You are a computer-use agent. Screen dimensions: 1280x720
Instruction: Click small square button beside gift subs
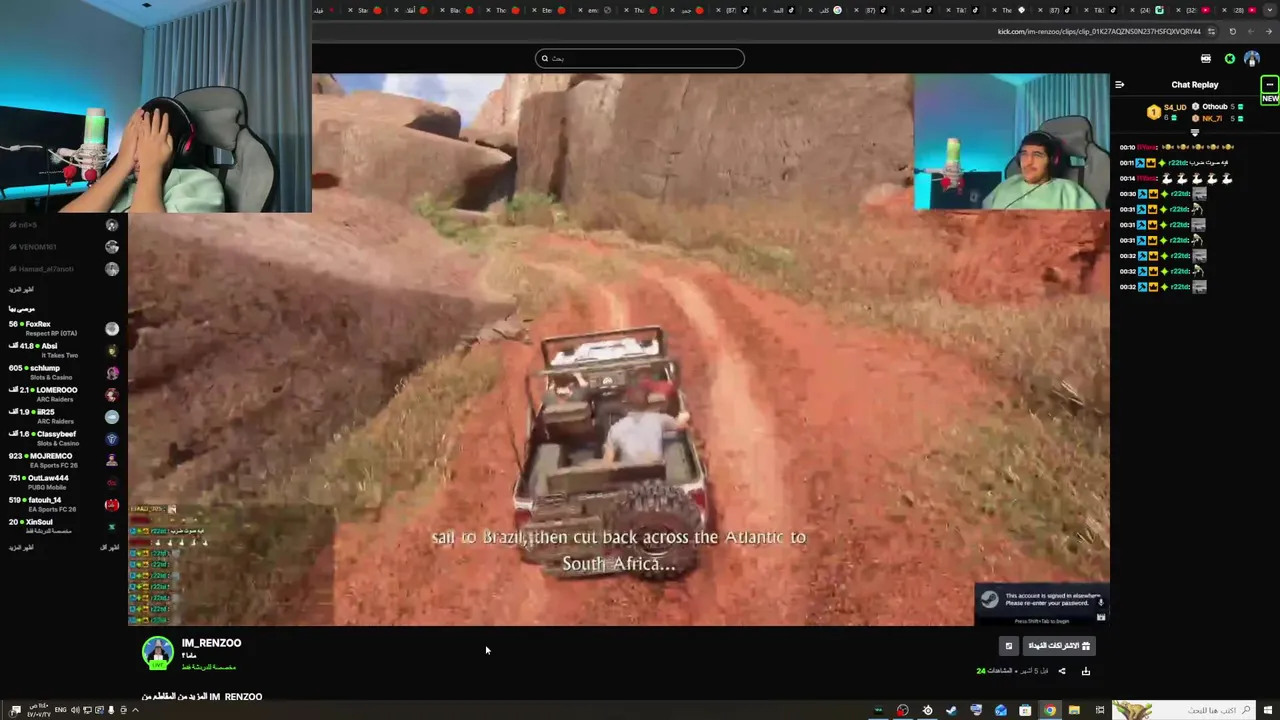(x=1009, y=646)
